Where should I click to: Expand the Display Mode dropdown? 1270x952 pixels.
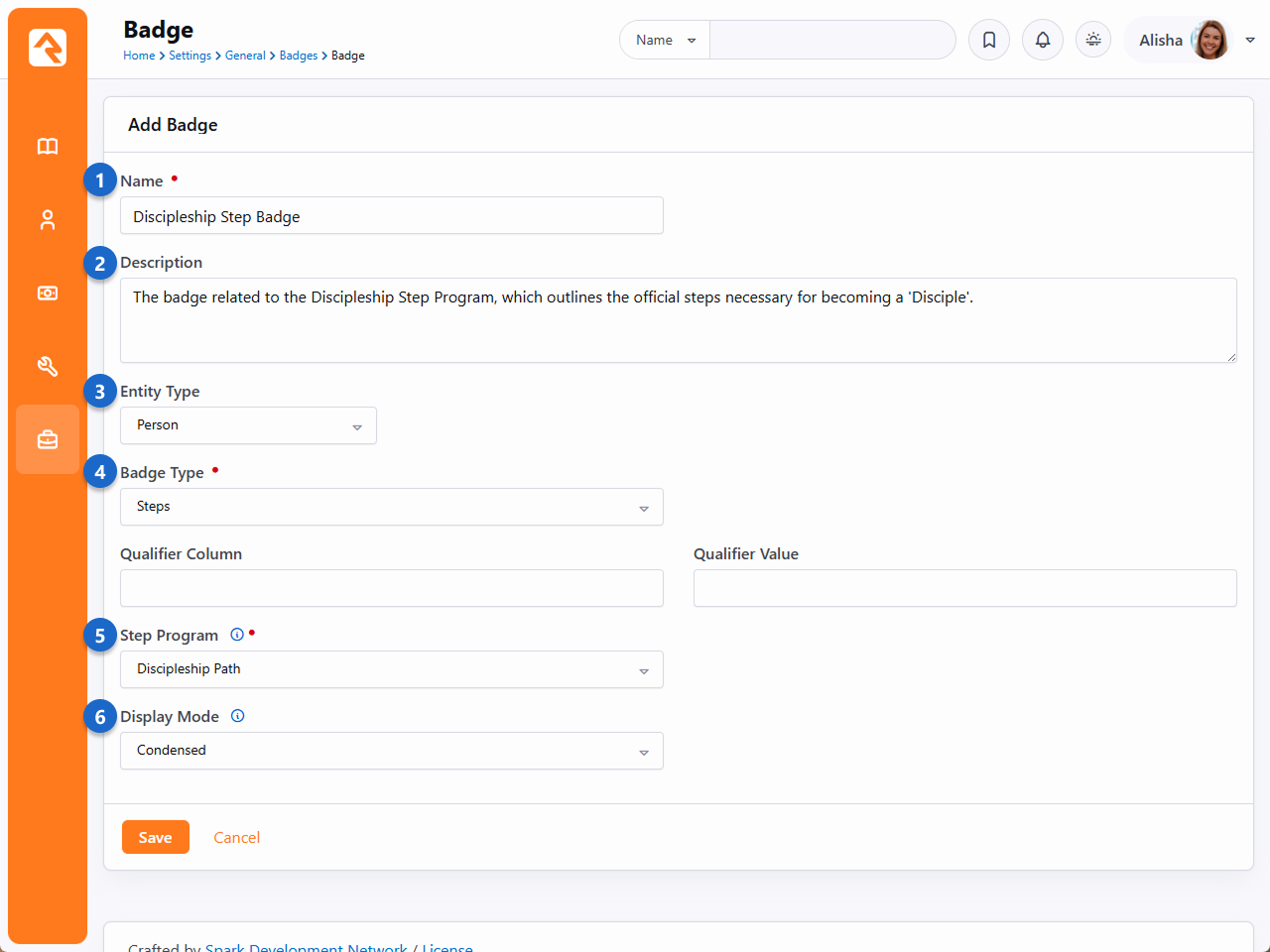click(x=391, y=751)
